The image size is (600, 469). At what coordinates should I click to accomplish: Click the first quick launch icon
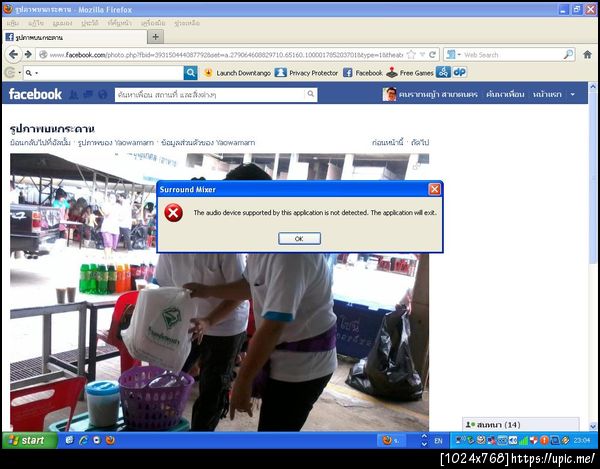(x=69, y=440)
